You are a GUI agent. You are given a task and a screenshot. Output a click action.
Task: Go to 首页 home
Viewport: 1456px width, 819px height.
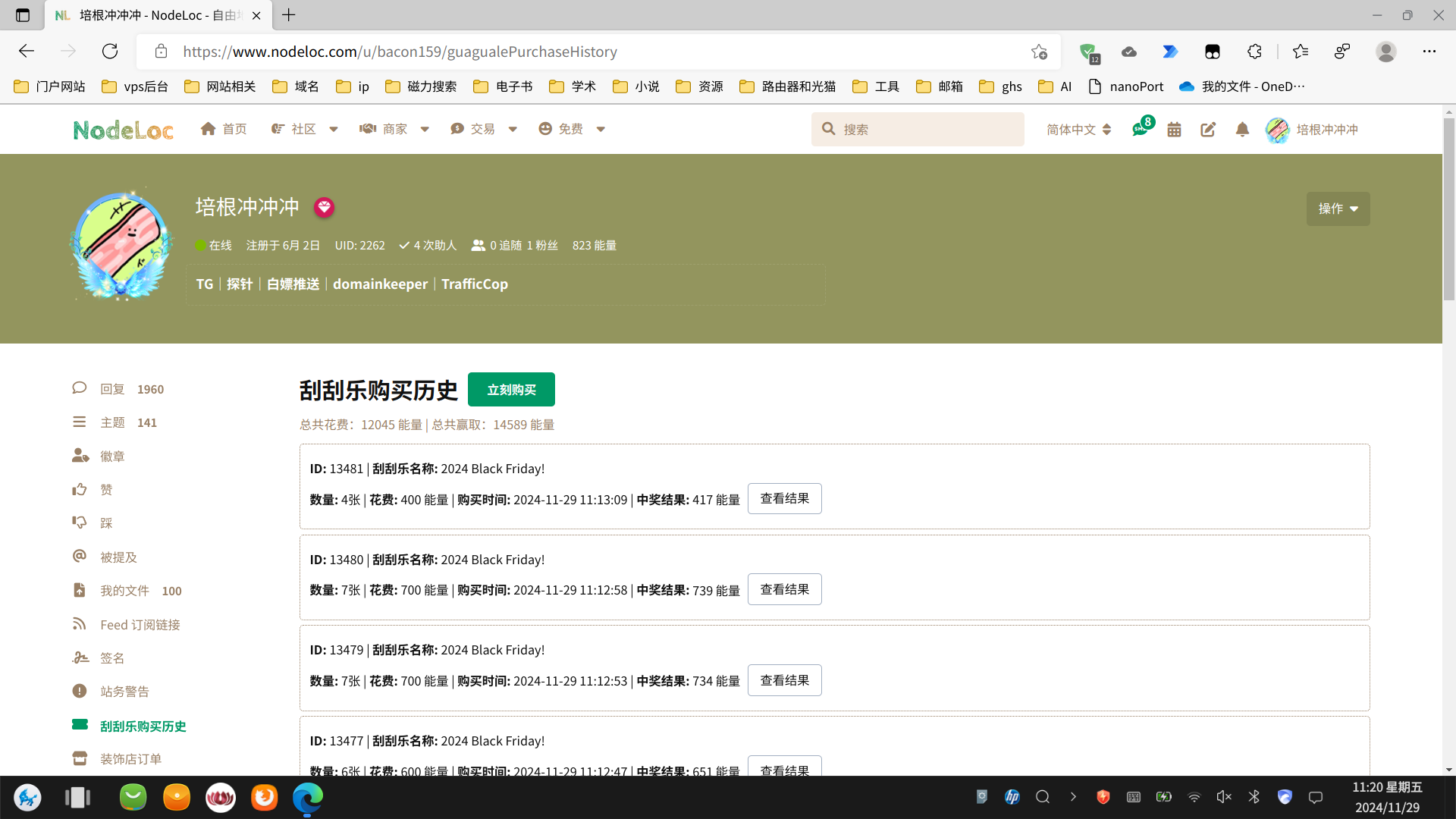pyautogui.click(x=224, y=129)
